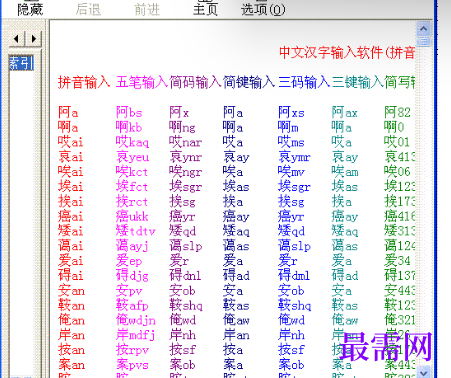Screen dimensions: 451x378
Task: Click the entry 唉kct
Action: (x=132, y=172)
